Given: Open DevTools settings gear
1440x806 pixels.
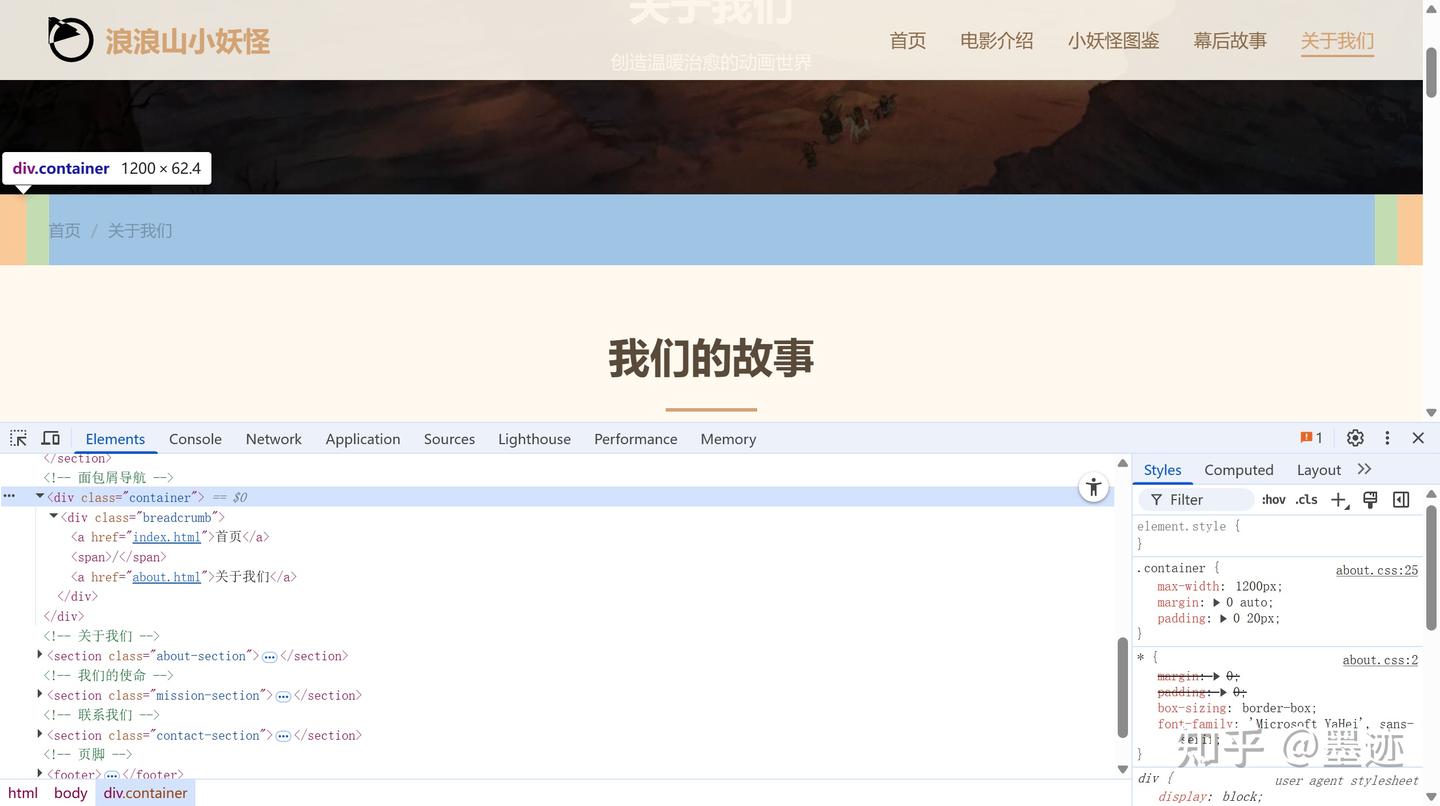Looking at the screenshot, I should click(x=1355, y=438).
